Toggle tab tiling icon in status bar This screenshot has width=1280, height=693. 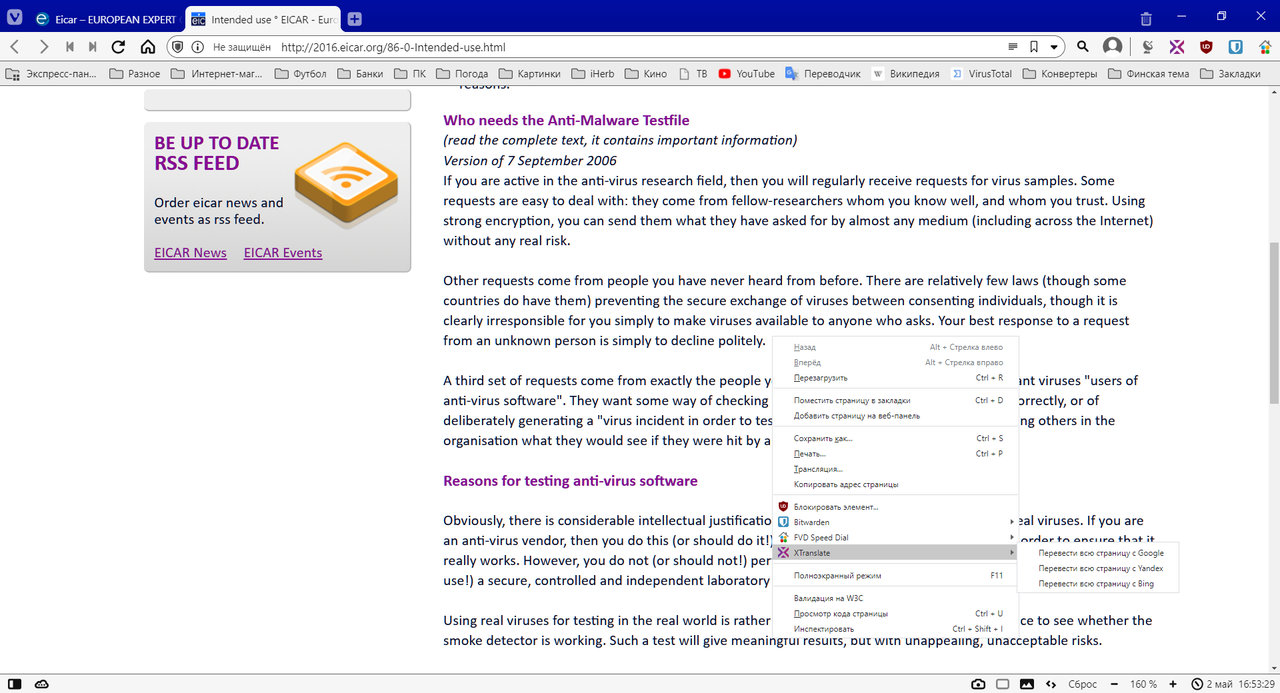click(1002, 684)
